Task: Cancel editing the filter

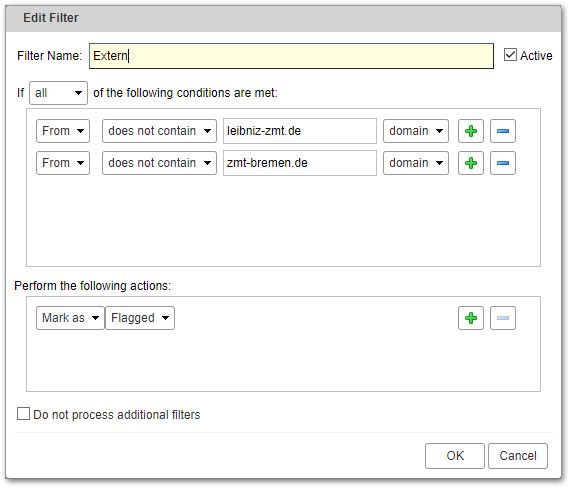Action: (518, 456)
